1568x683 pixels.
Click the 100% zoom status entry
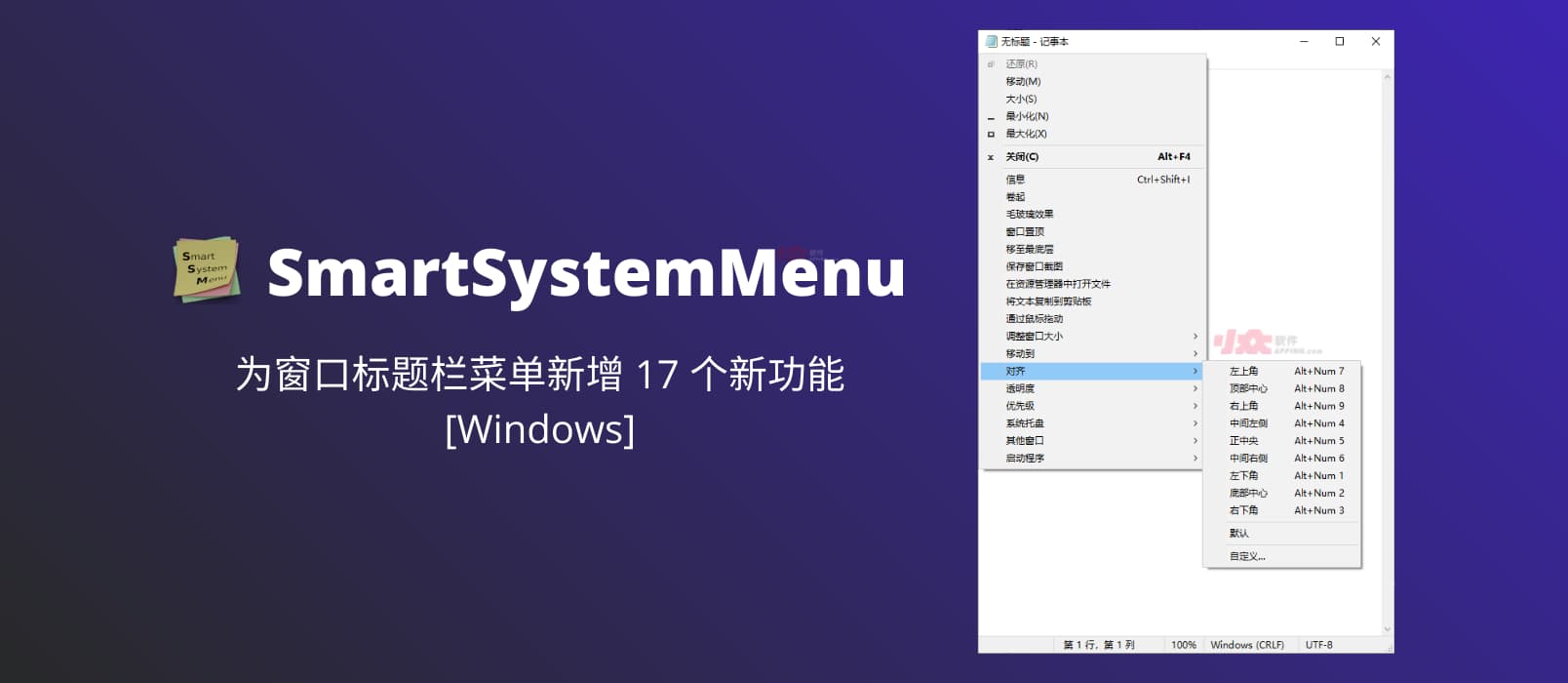[1184, 646]
